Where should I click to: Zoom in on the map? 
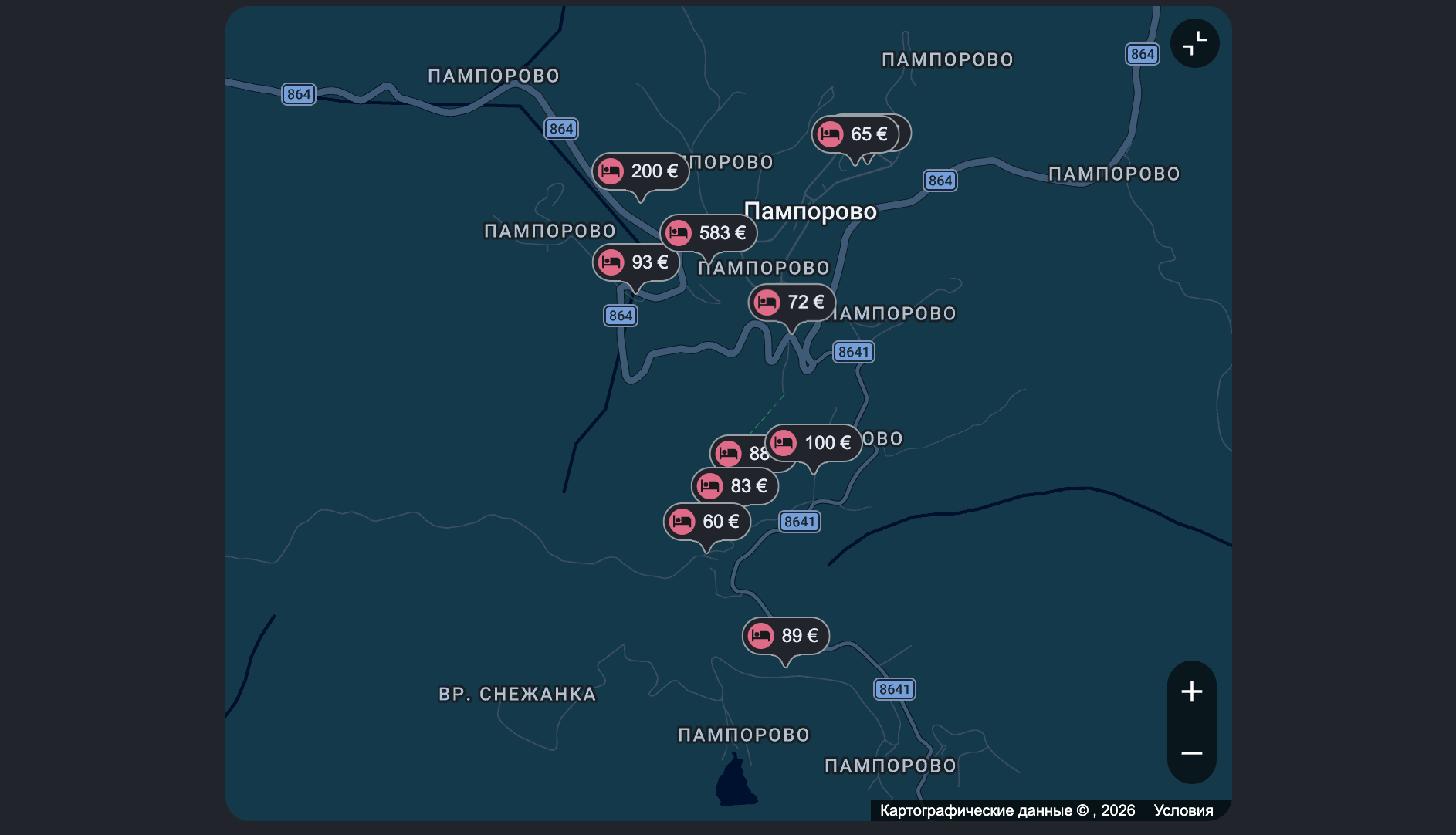1191,691
